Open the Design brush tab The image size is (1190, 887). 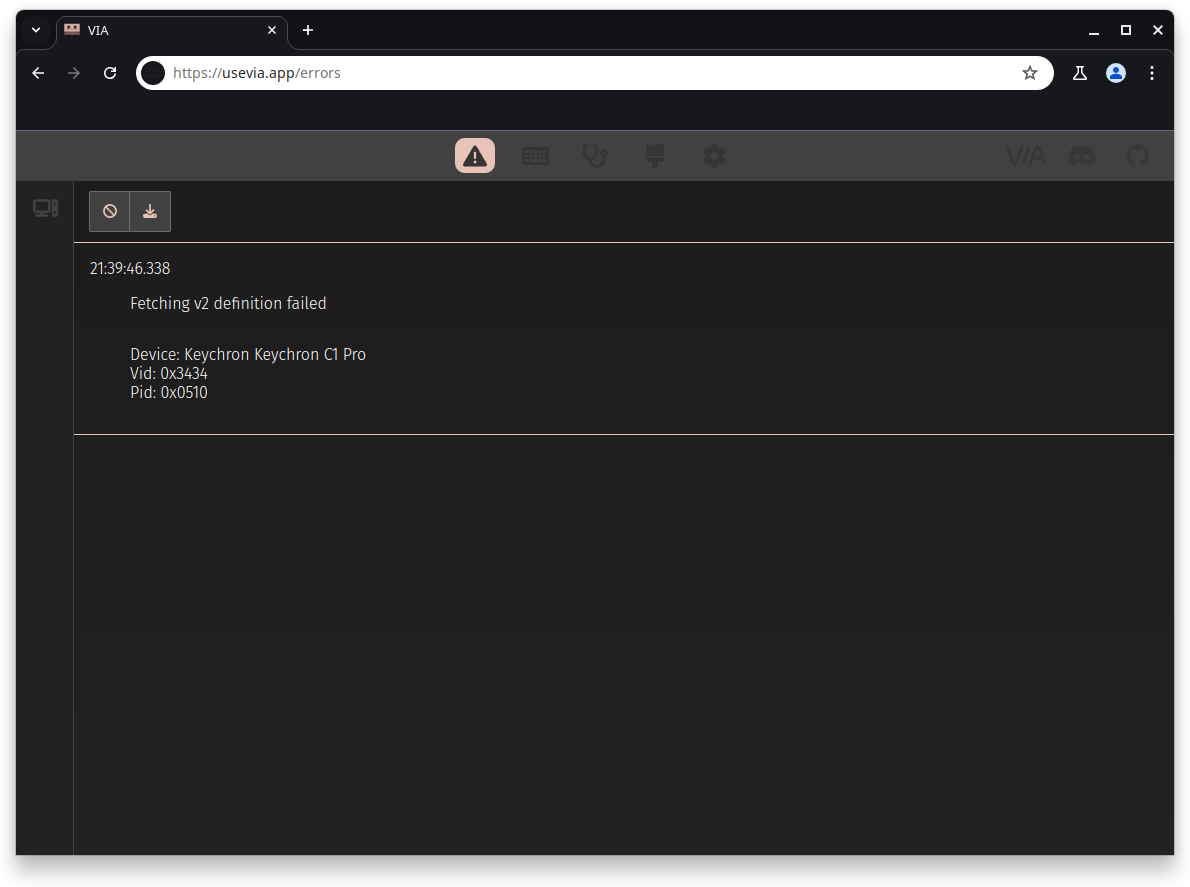(x=654, y=156)
